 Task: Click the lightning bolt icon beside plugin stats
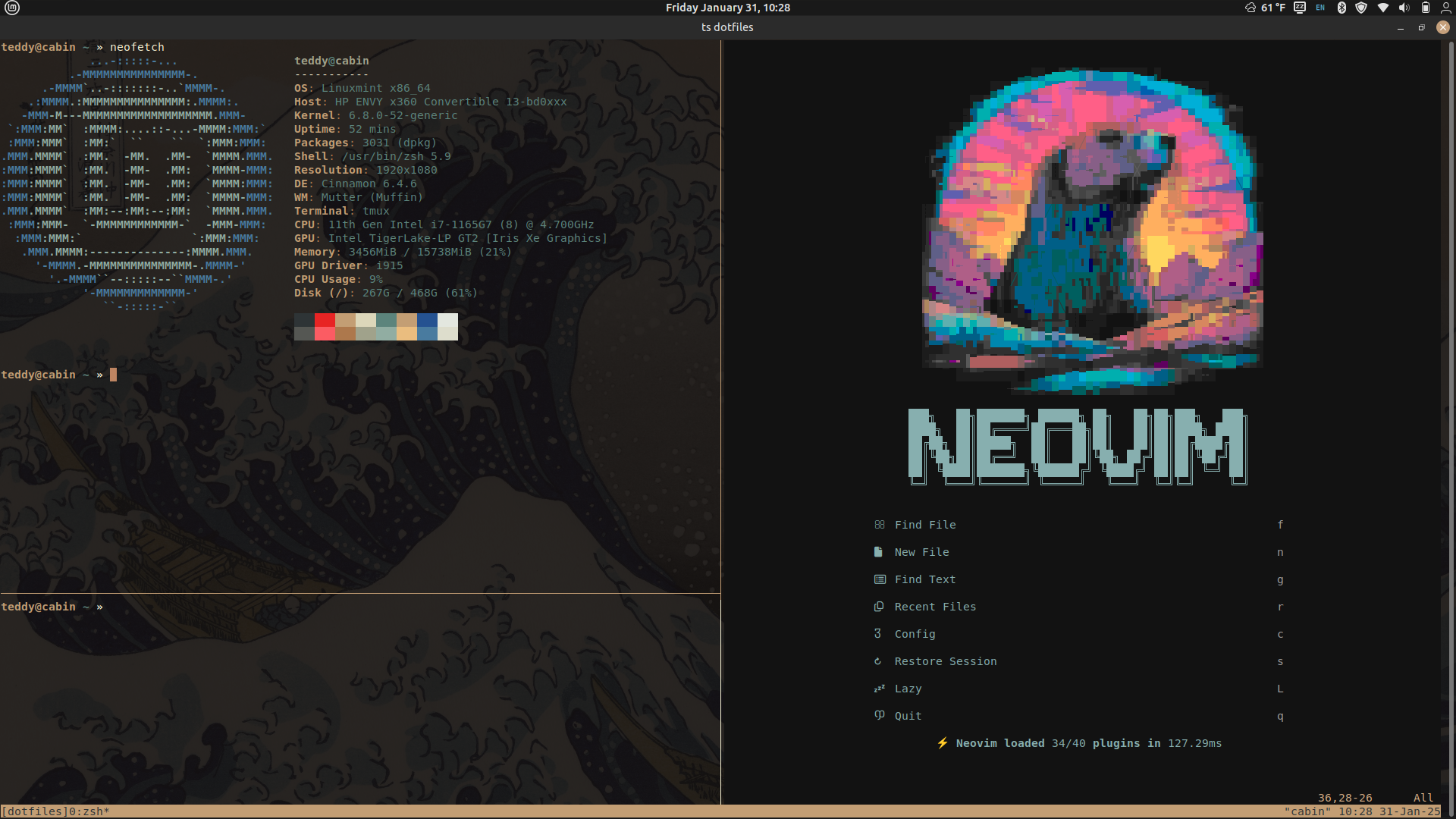point(943,743)
